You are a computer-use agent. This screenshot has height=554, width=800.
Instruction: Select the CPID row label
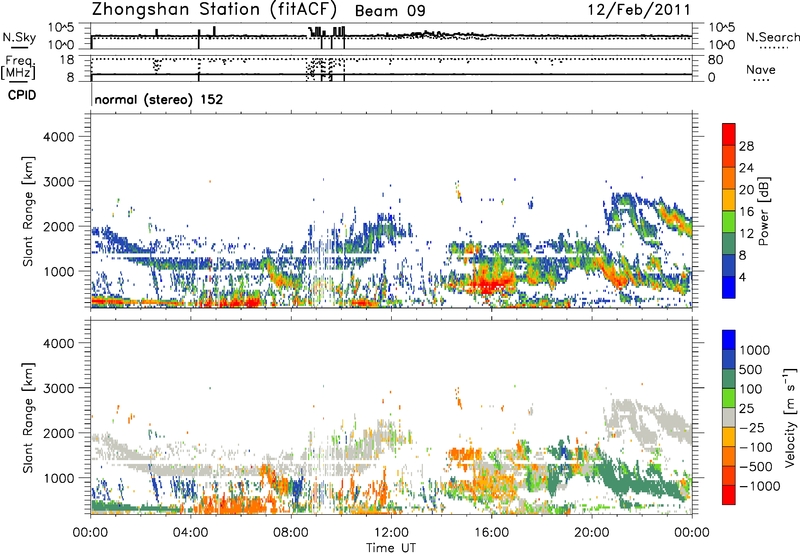(22, 95)
